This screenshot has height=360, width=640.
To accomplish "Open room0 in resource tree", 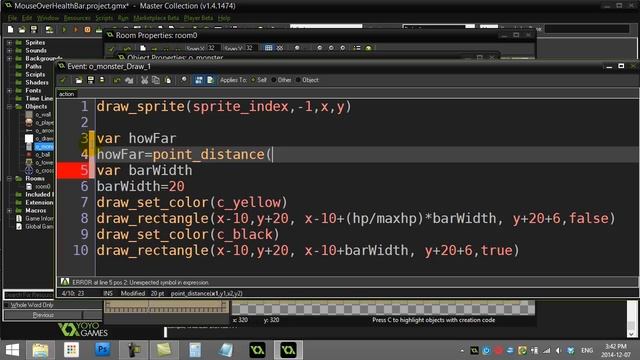I will point(42,187).
